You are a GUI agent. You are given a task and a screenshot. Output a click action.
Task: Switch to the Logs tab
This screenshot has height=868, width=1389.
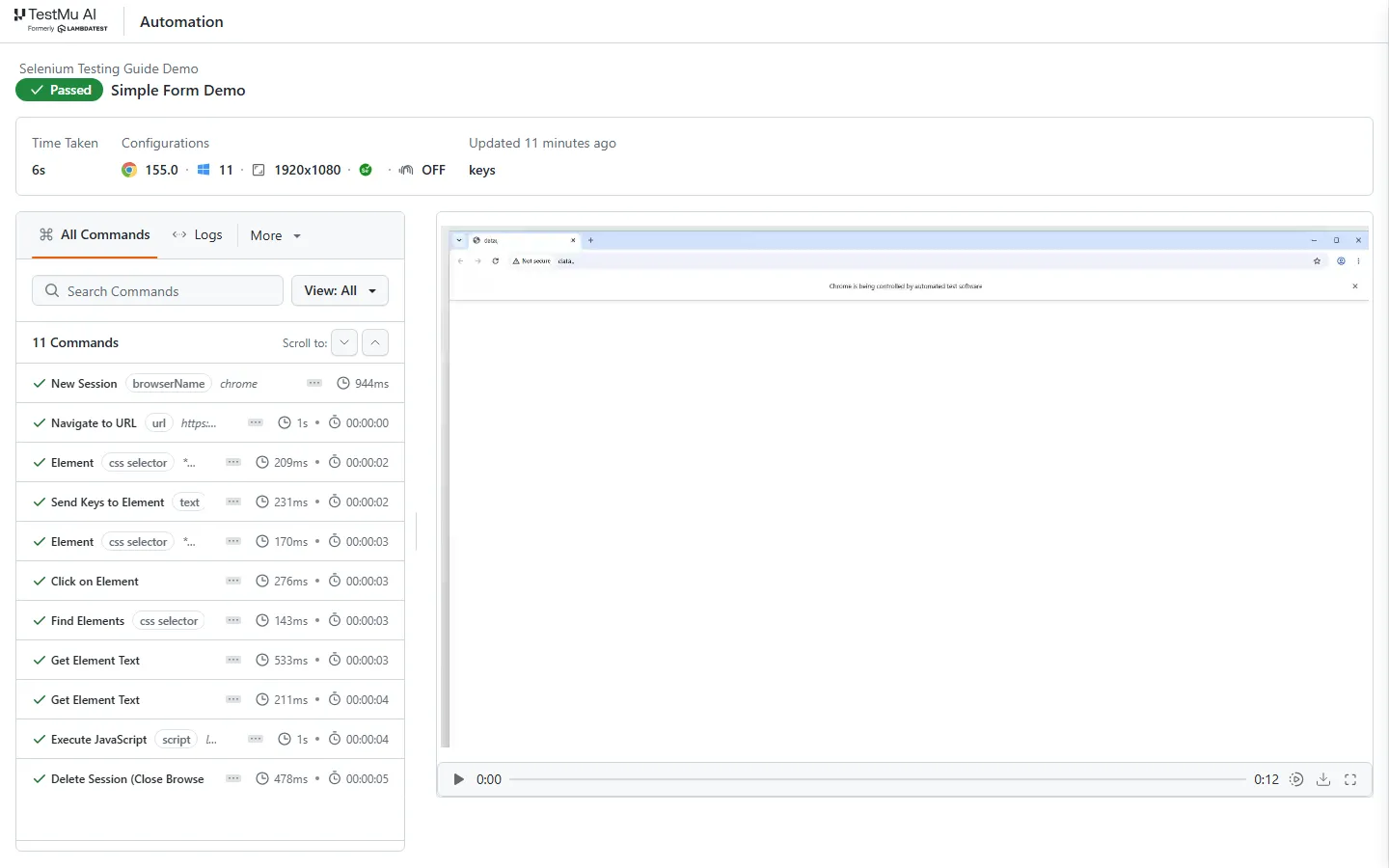click(x=197, y=234)
